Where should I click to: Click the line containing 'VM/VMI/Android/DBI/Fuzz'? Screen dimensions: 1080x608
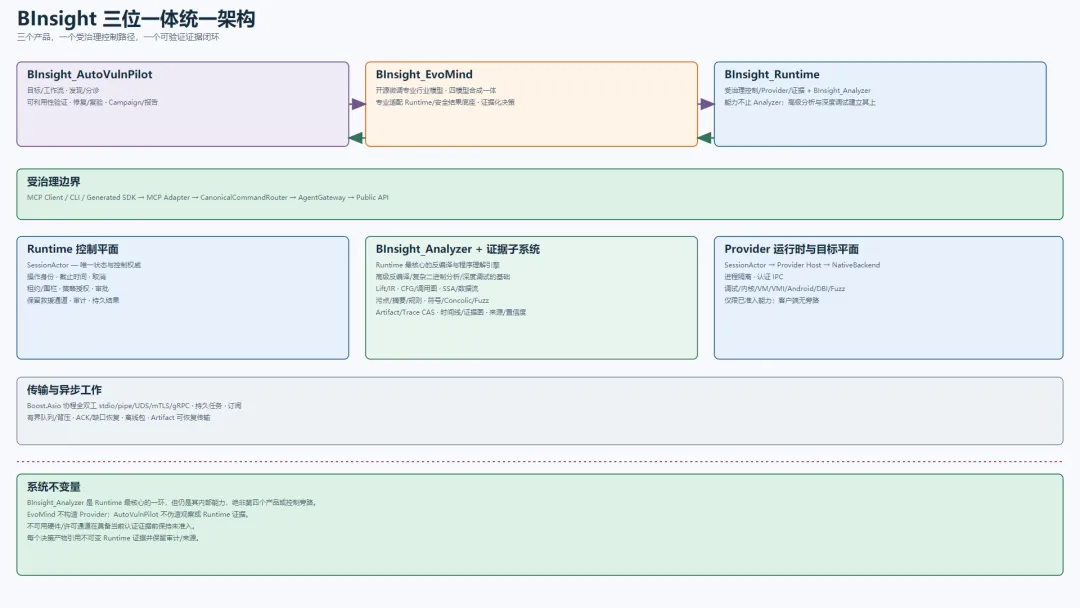(785, 289)
